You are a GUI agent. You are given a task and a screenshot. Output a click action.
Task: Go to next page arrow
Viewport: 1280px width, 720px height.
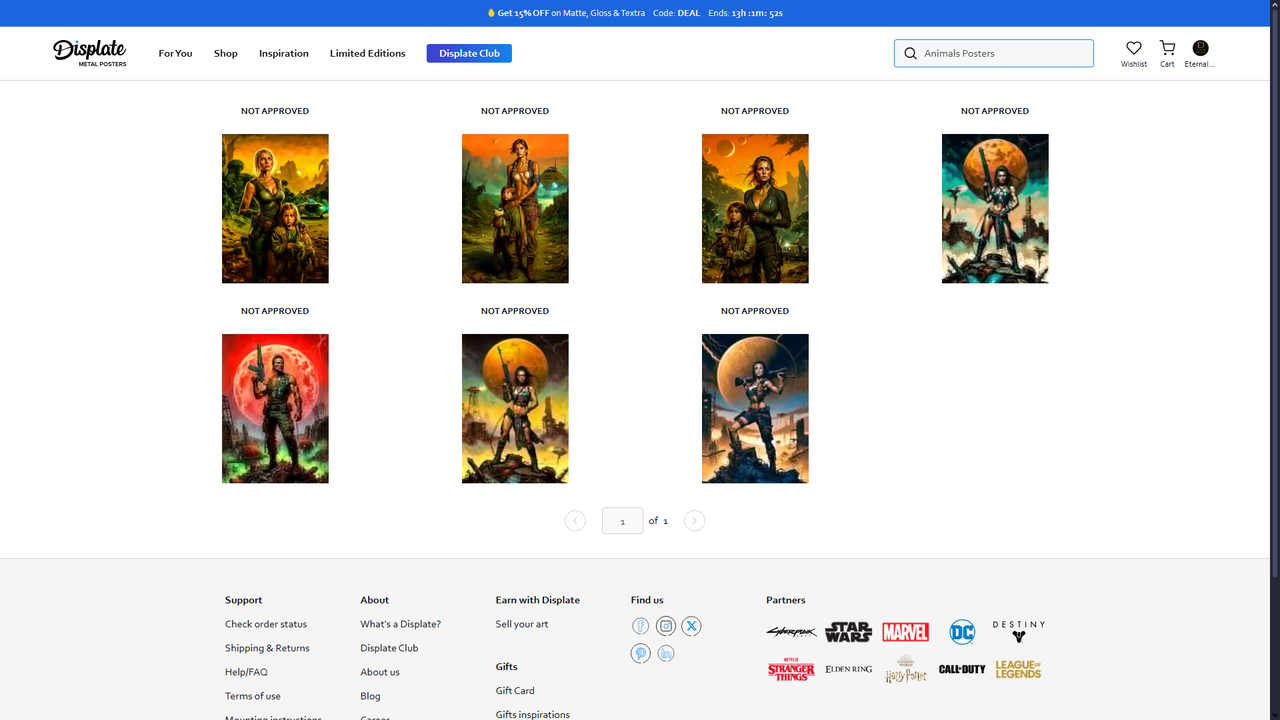click(694, 520)
